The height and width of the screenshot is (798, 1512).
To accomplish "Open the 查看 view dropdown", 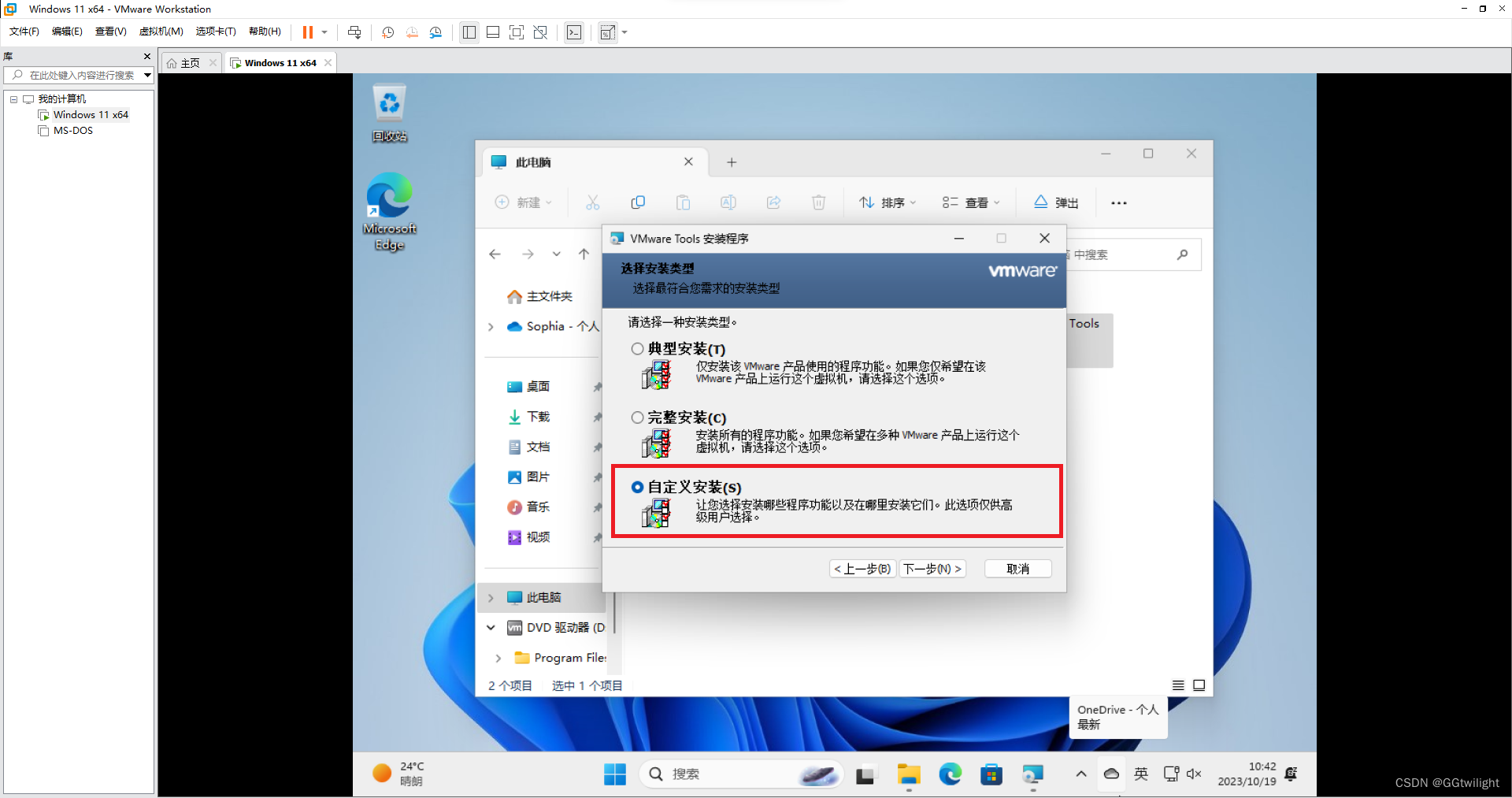I will (x=969, y=202).
